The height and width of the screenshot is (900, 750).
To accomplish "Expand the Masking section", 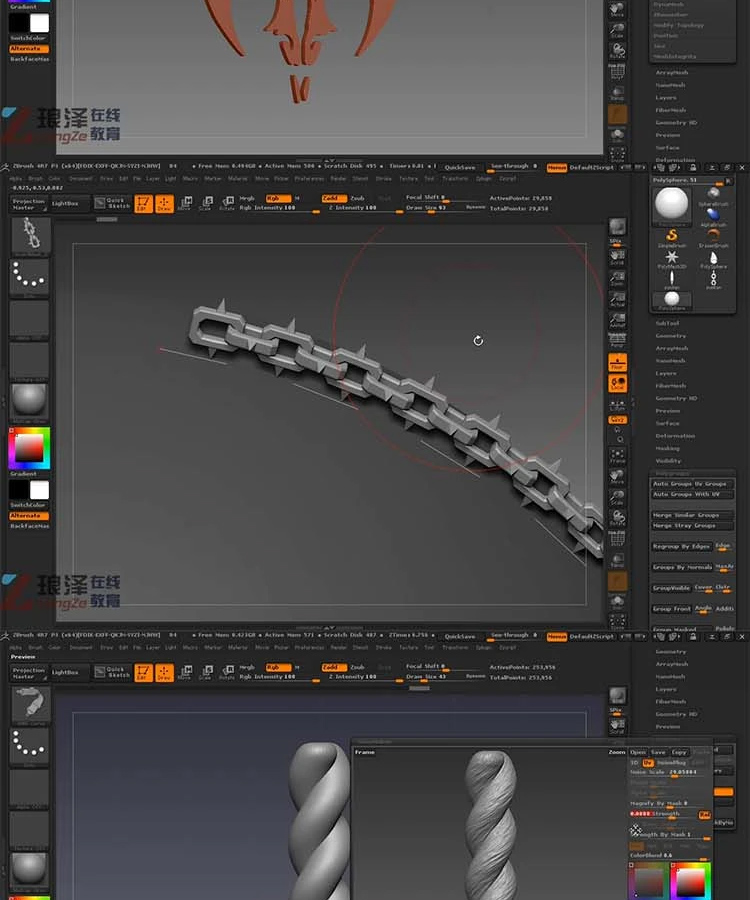I will click(x=668, y=448).
